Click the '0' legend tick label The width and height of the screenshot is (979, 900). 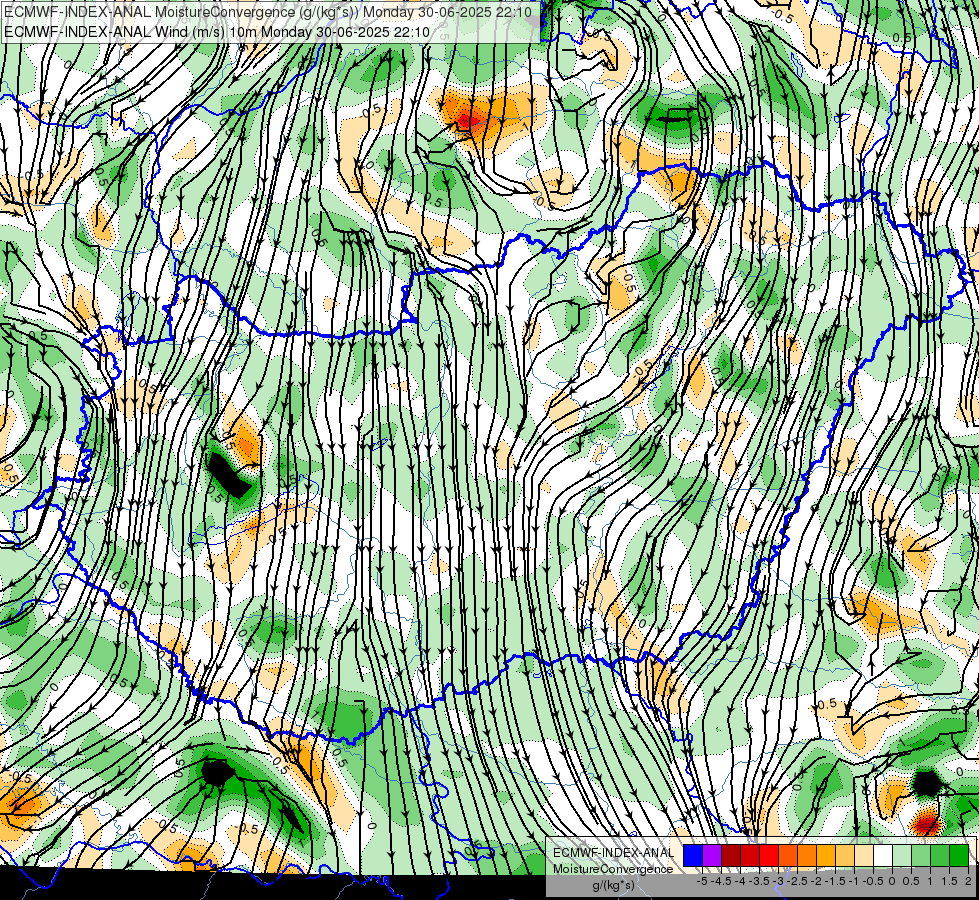(892, 881)
